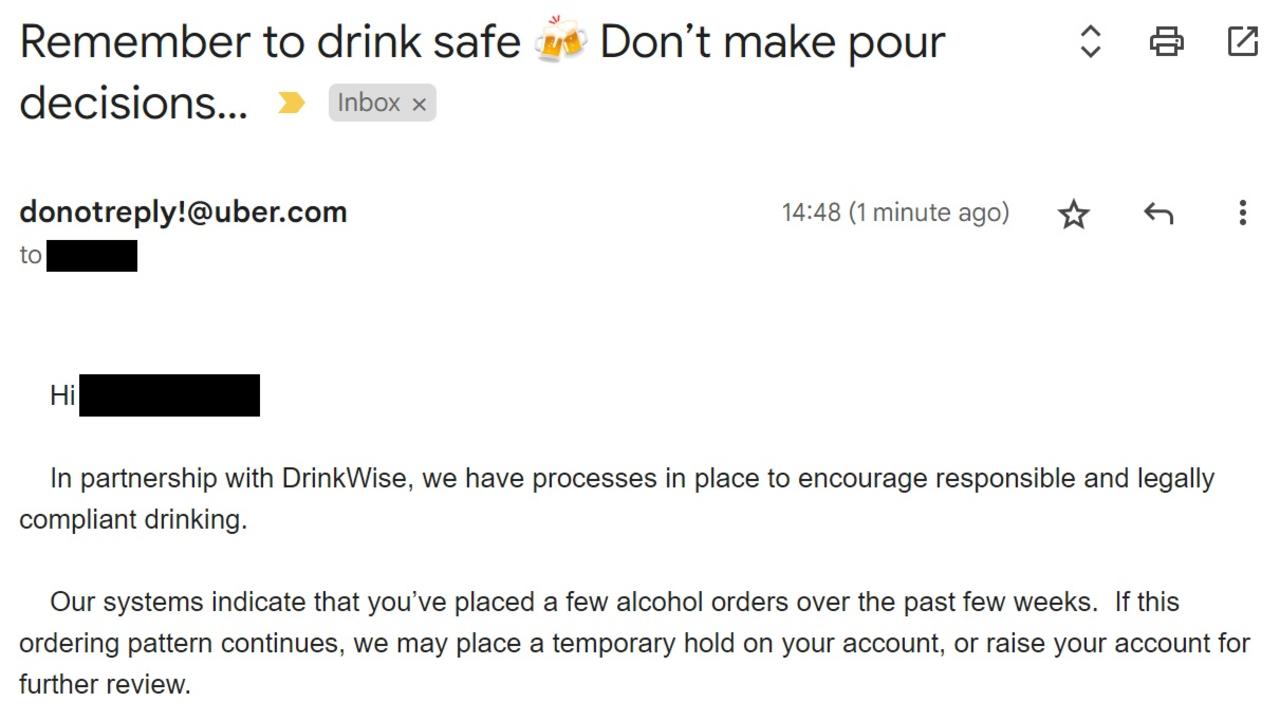Click the Inbox label chip
Screen dimensions: 1280x720
click(x=369, y=103)
